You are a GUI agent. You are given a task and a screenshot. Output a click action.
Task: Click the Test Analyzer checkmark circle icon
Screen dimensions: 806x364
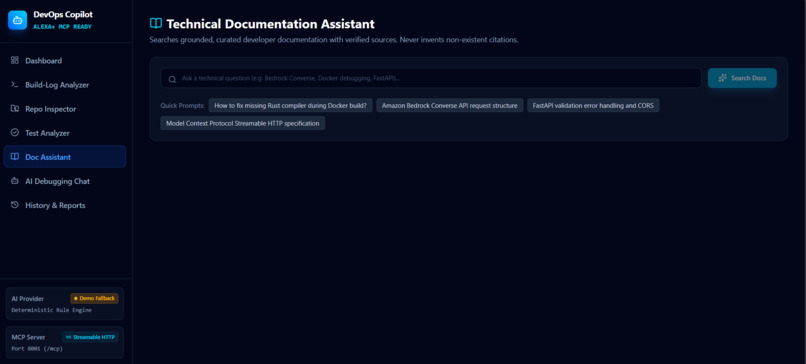[x=15, y=133]
